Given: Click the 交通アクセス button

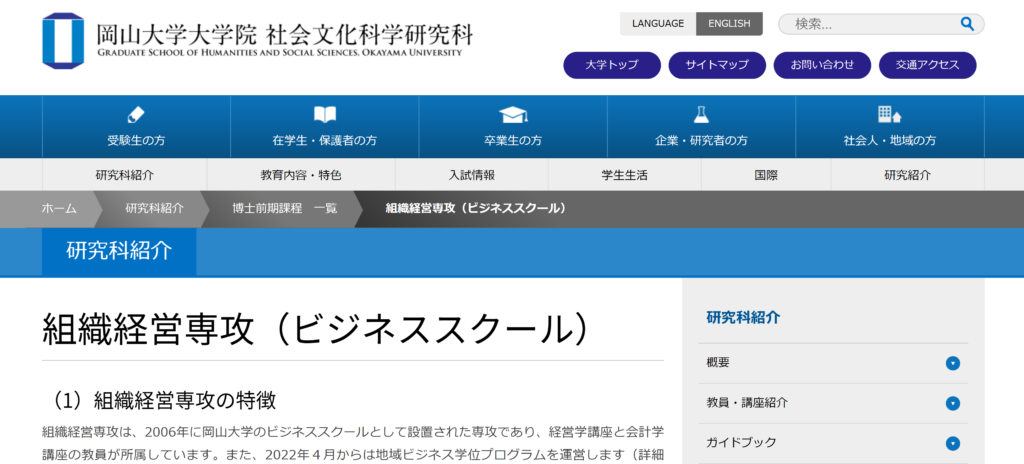Looking at the screenshot, I should [927, 65].
